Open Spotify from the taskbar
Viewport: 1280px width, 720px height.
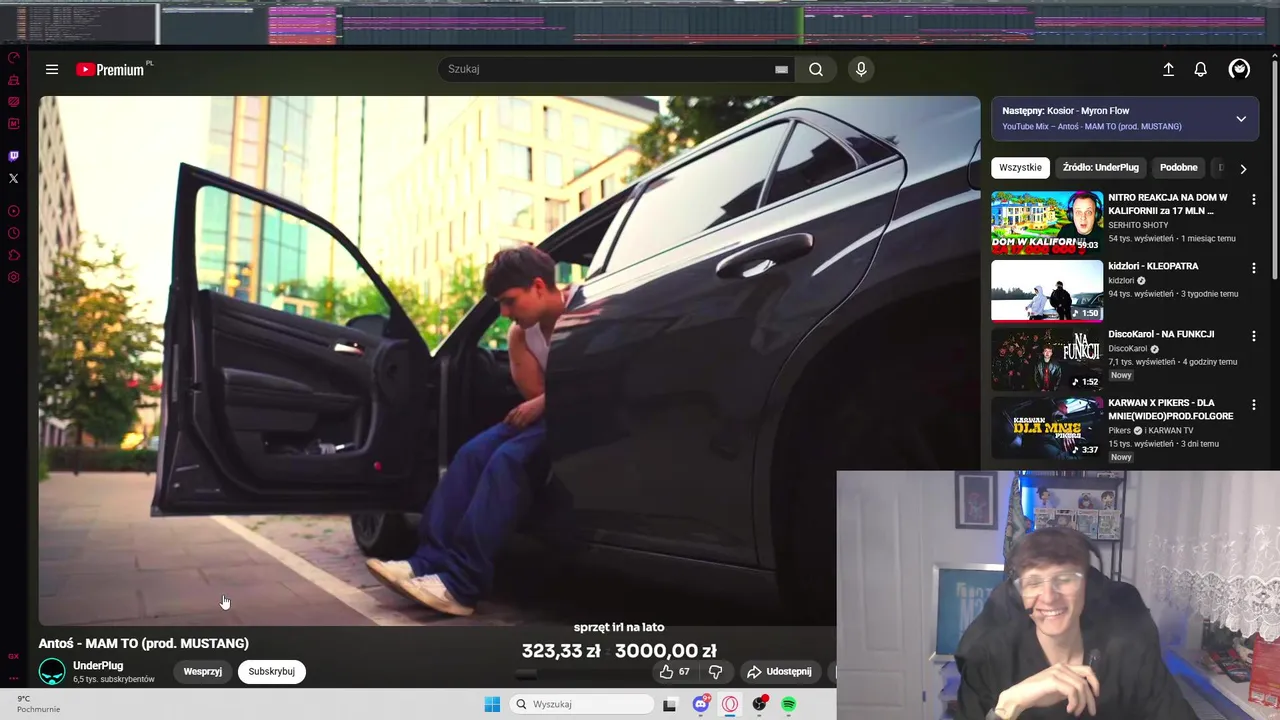[789, 704]
